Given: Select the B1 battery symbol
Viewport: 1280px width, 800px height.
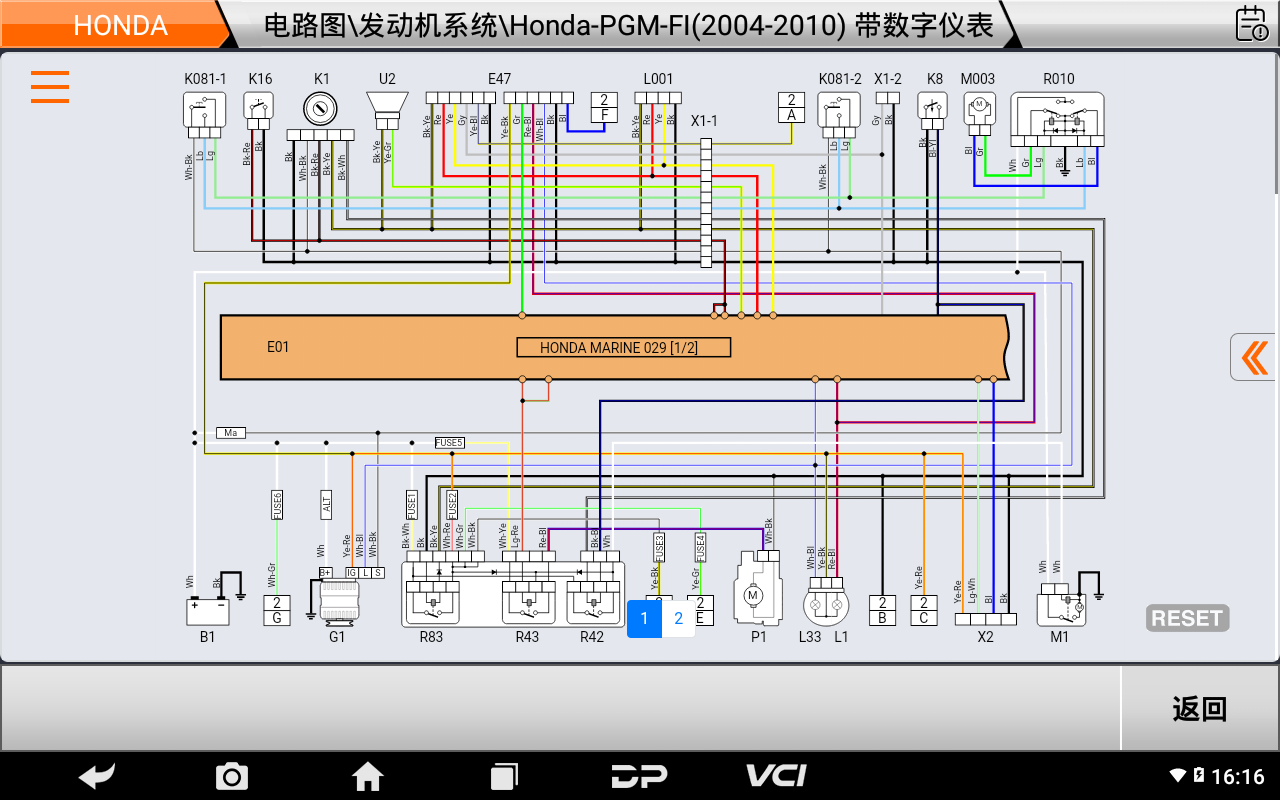Looking at the screenshot, I should tap(208, 610).
